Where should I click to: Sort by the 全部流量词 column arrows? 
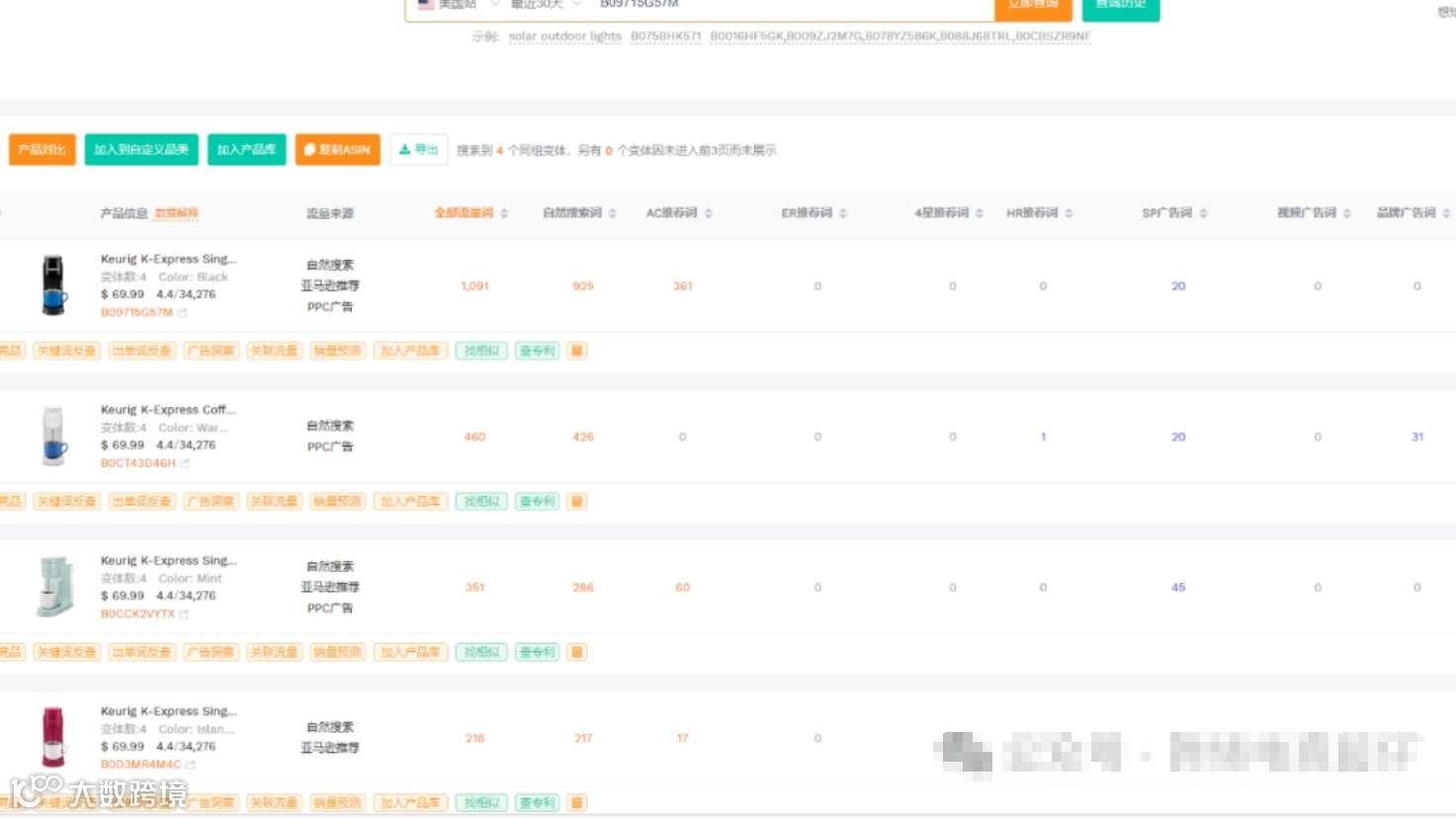pyautogui.click(x=504, y=213)
